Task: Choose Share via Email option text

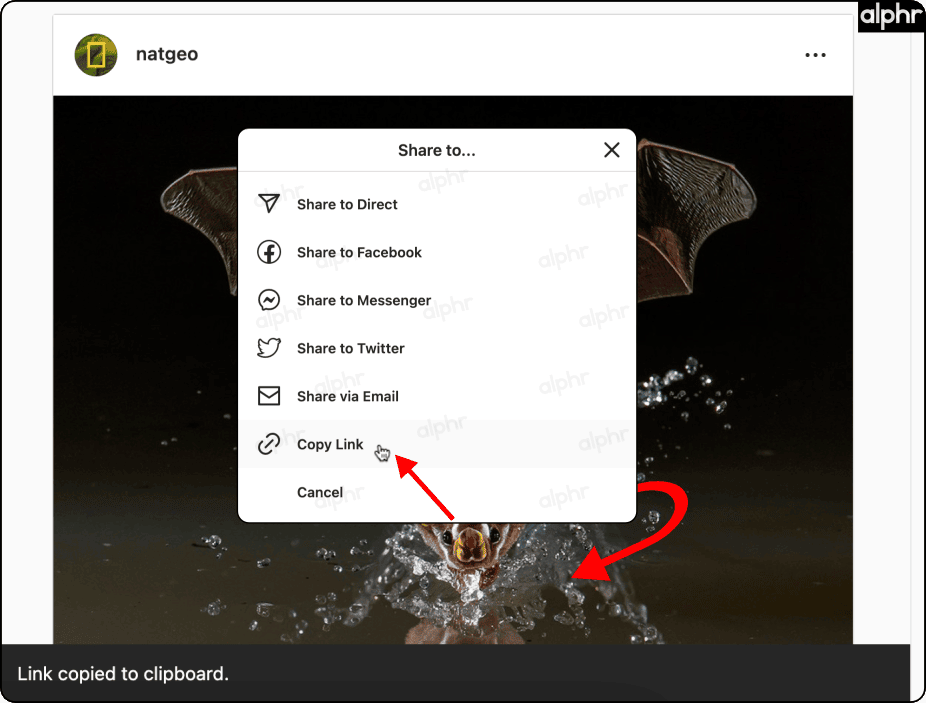Action: [348, 396]
